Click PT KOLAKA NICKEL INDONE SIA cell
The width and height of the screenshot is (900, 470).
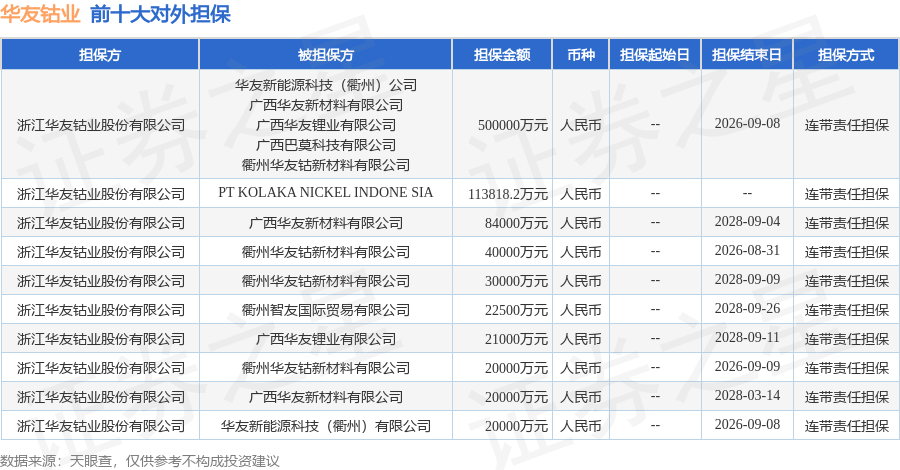pyautogui.click(x=325, y=192)
